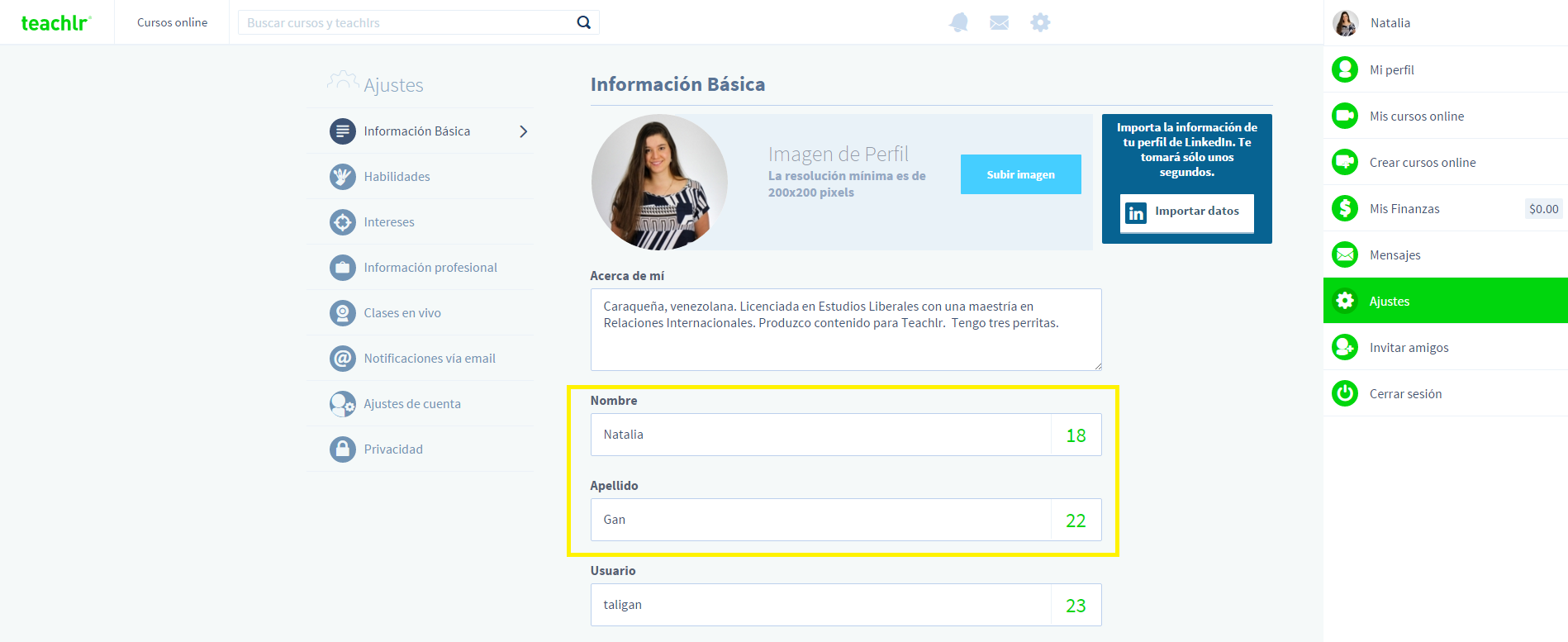Image resolution: width=1568 pixels, height=642 pixels.
Task: Open Privacidad settings section
Action: tap(421, 449)
